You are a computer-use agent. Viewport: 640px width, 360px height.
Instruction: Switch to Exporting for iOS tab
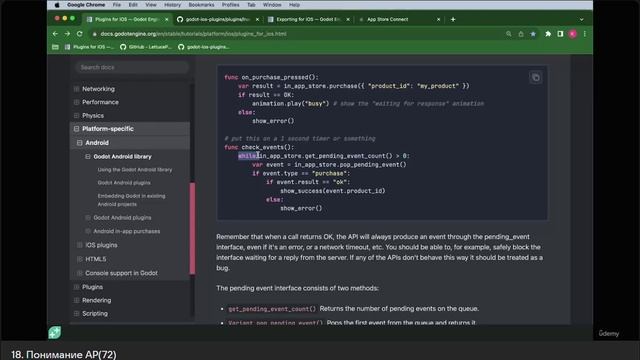tap(308, 19)
